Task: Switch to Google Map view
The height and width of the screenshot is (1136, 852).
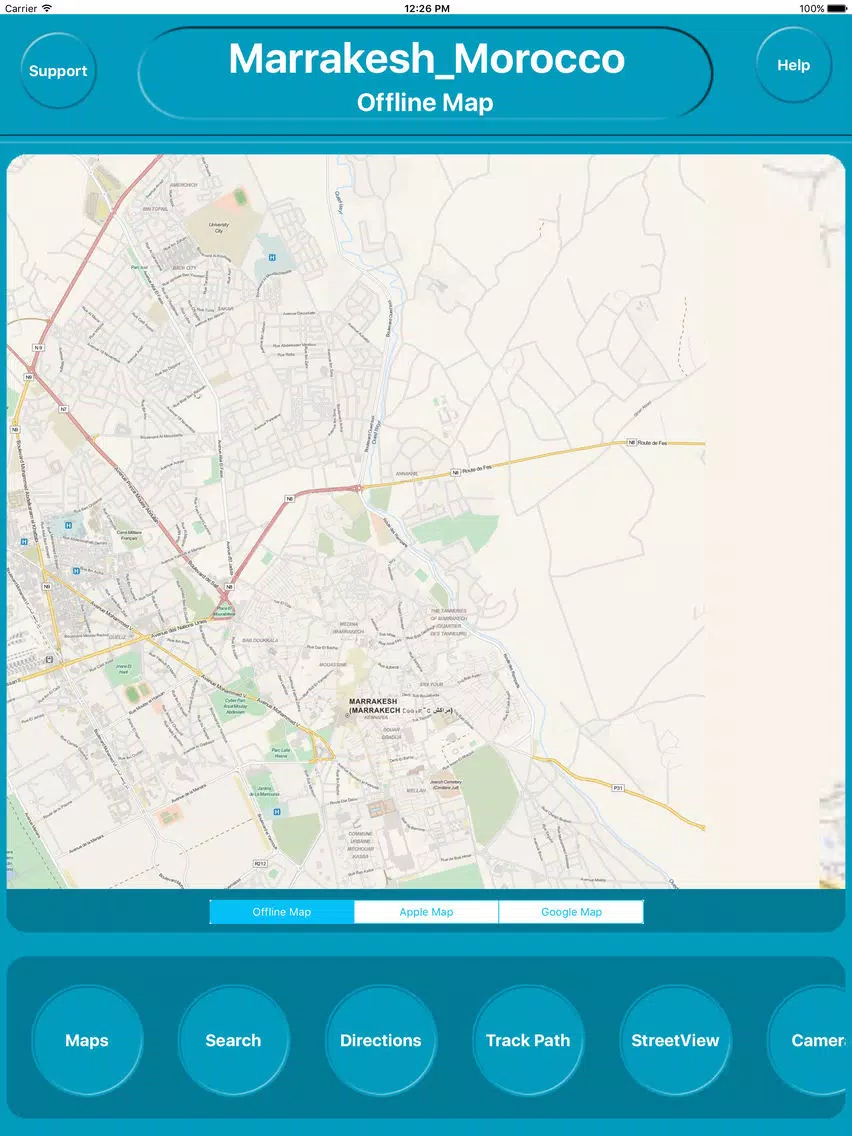Action: click(571, 912)
